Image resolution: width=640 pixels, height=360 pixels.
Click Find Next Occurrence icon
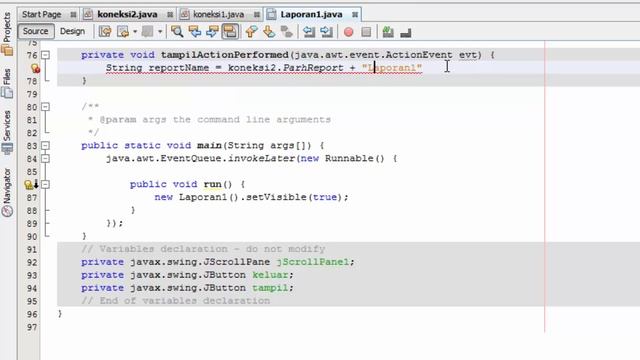(212, 31)
